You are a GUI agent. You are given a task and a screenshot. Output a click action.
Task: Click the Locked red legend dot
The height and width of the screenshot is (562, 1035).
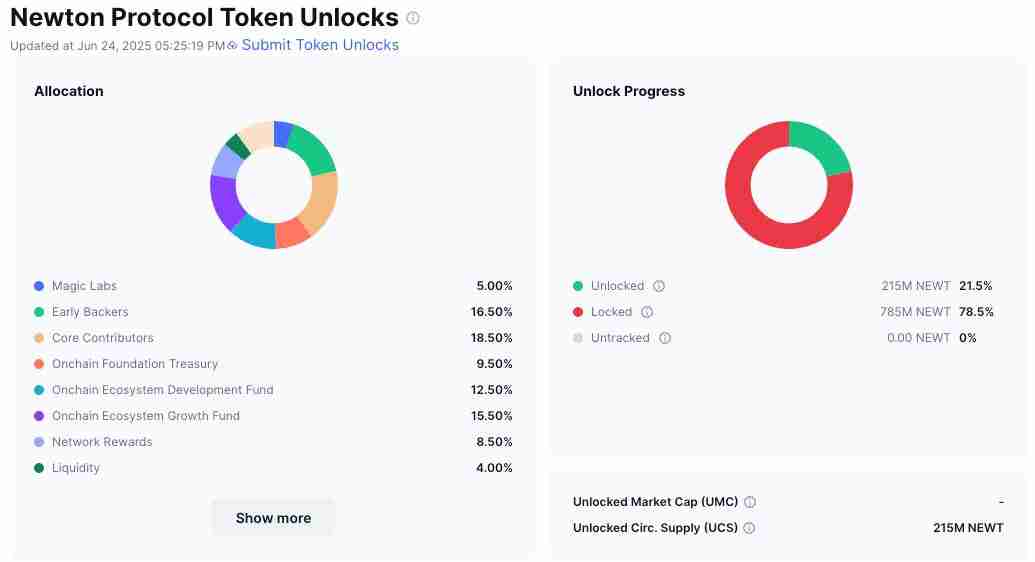[578, 312]
